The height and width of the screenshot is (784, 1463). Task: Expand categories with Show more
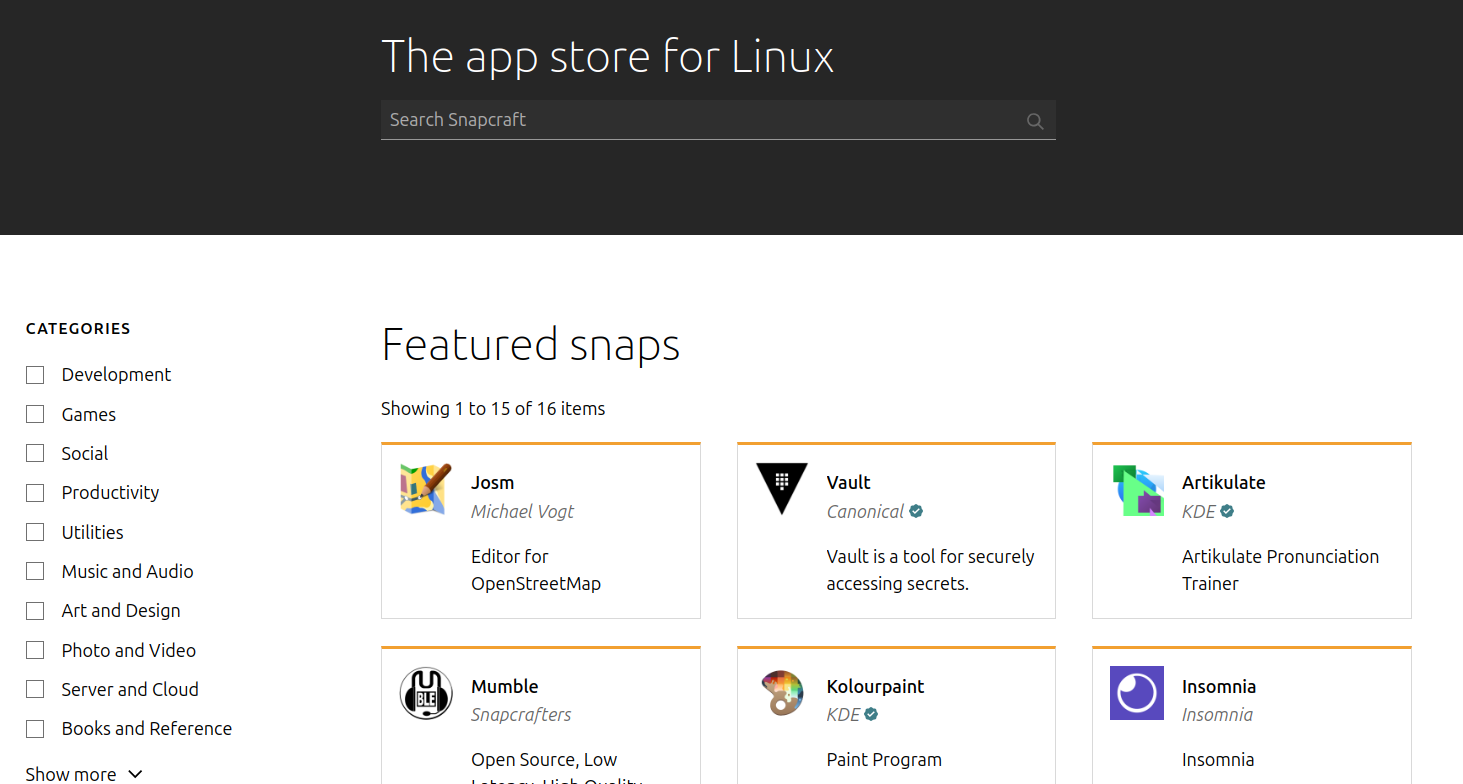coord(84,774)
